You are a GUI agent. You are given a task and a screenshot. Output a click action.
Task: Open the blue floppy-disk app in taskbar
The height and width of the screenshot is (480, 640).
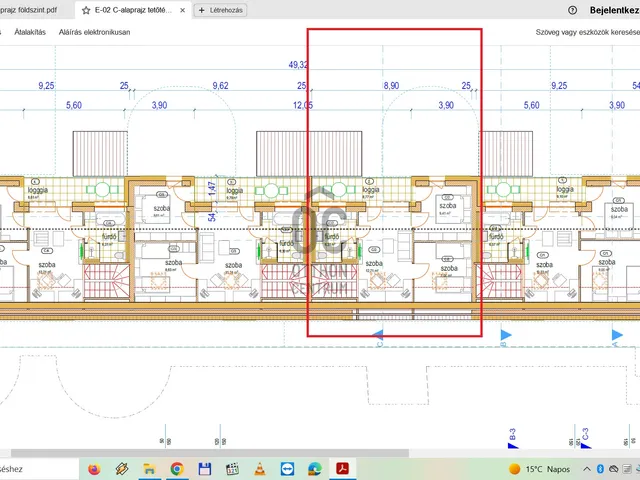(x=204, y=469)
